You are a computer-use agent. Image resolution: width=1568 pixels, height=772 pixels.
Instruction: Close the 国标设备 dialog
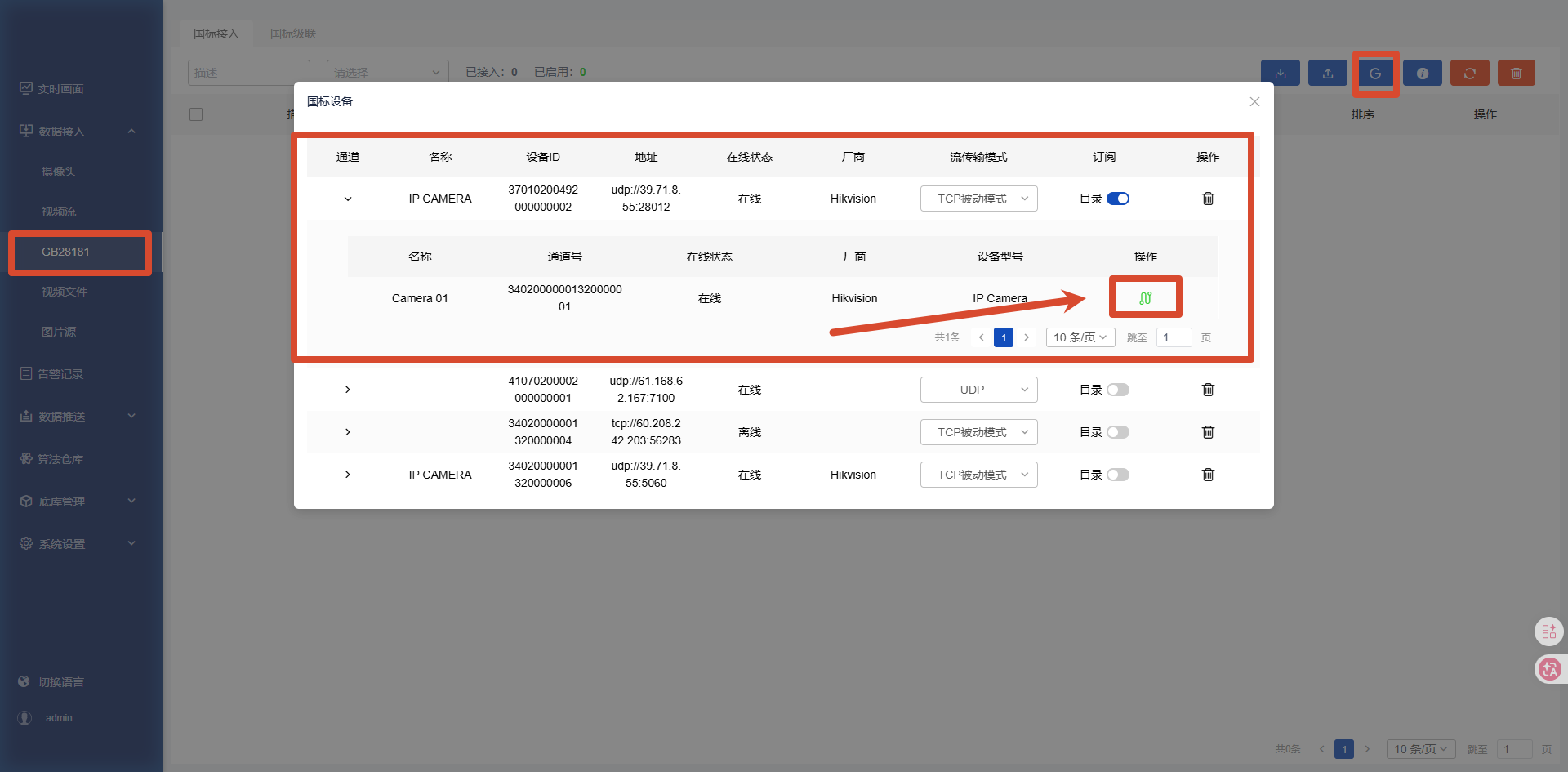1254,101
